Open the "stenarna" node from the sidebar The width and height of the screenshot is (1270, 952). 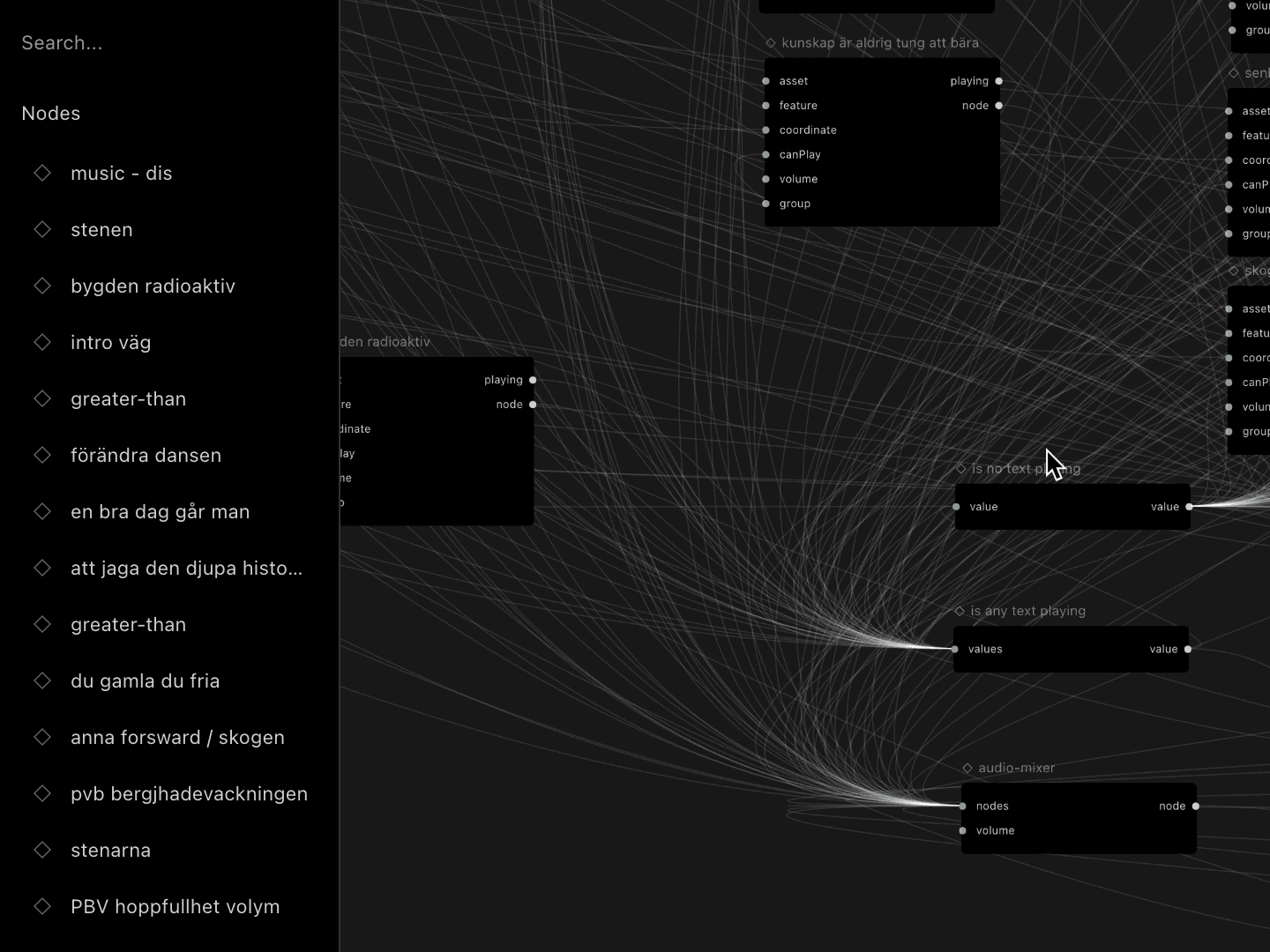click(x=110, y=850)
